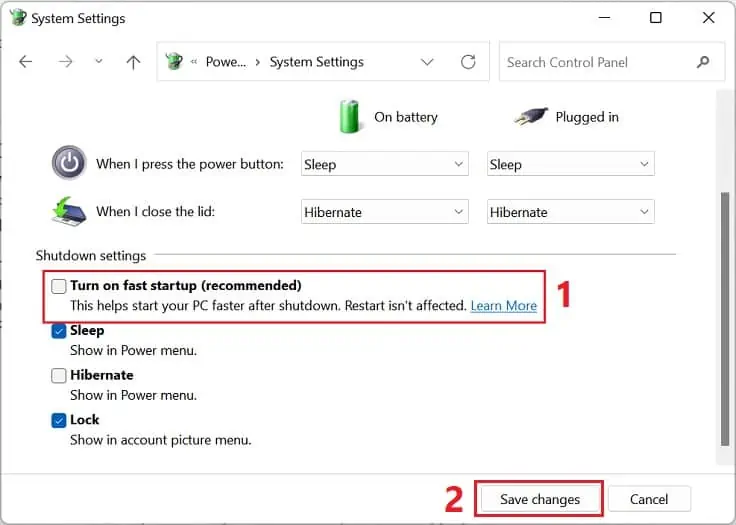Screen dimensions: 736x525
Task: Click the Refresh icon in address bar
Action: pos(468,62)
